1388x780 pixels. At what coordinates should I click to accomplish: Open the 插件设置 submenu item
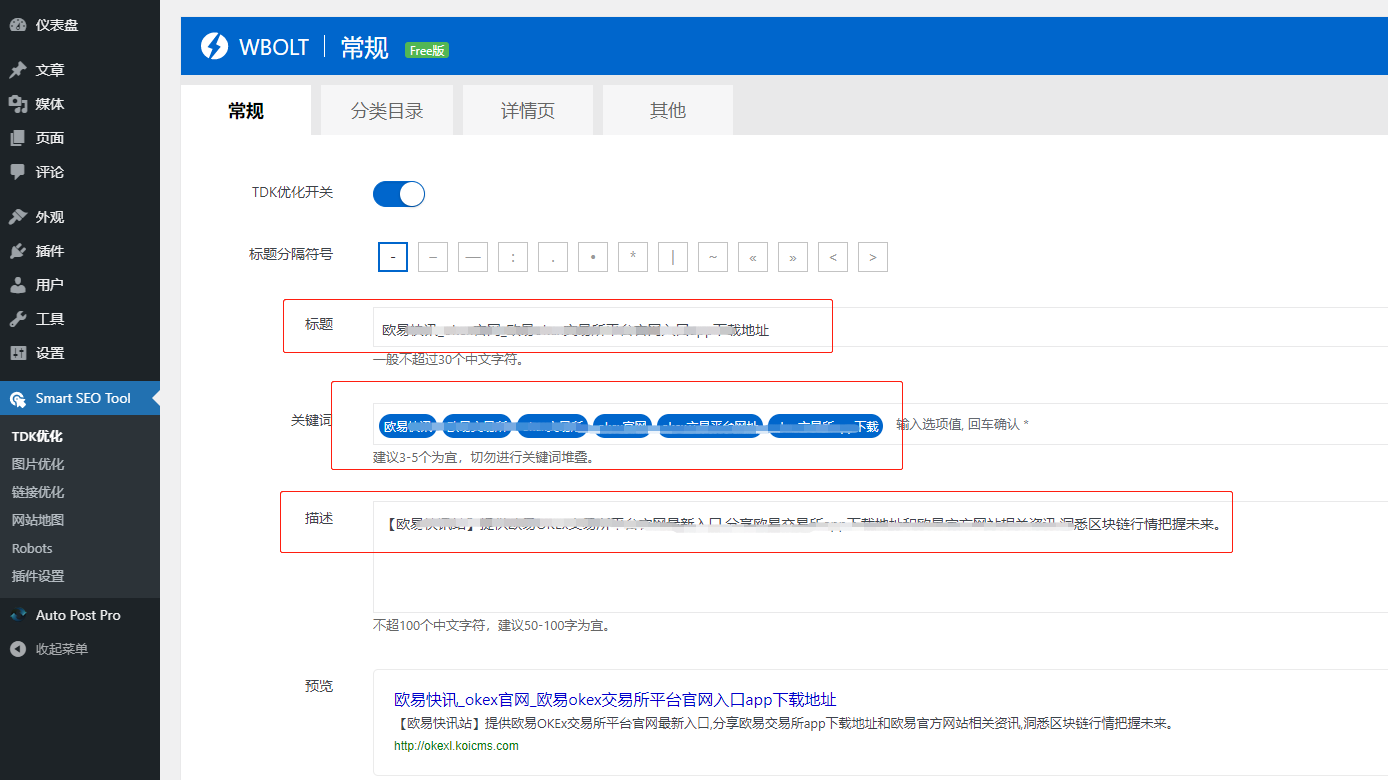[x=37, y=576]
